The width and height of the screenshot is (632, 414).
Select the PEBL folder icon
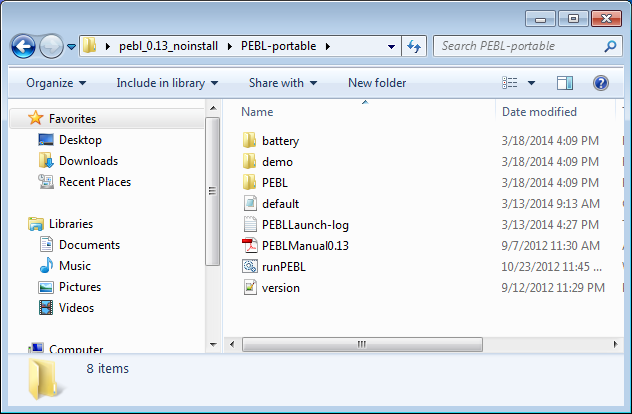[x=249, y=182]
